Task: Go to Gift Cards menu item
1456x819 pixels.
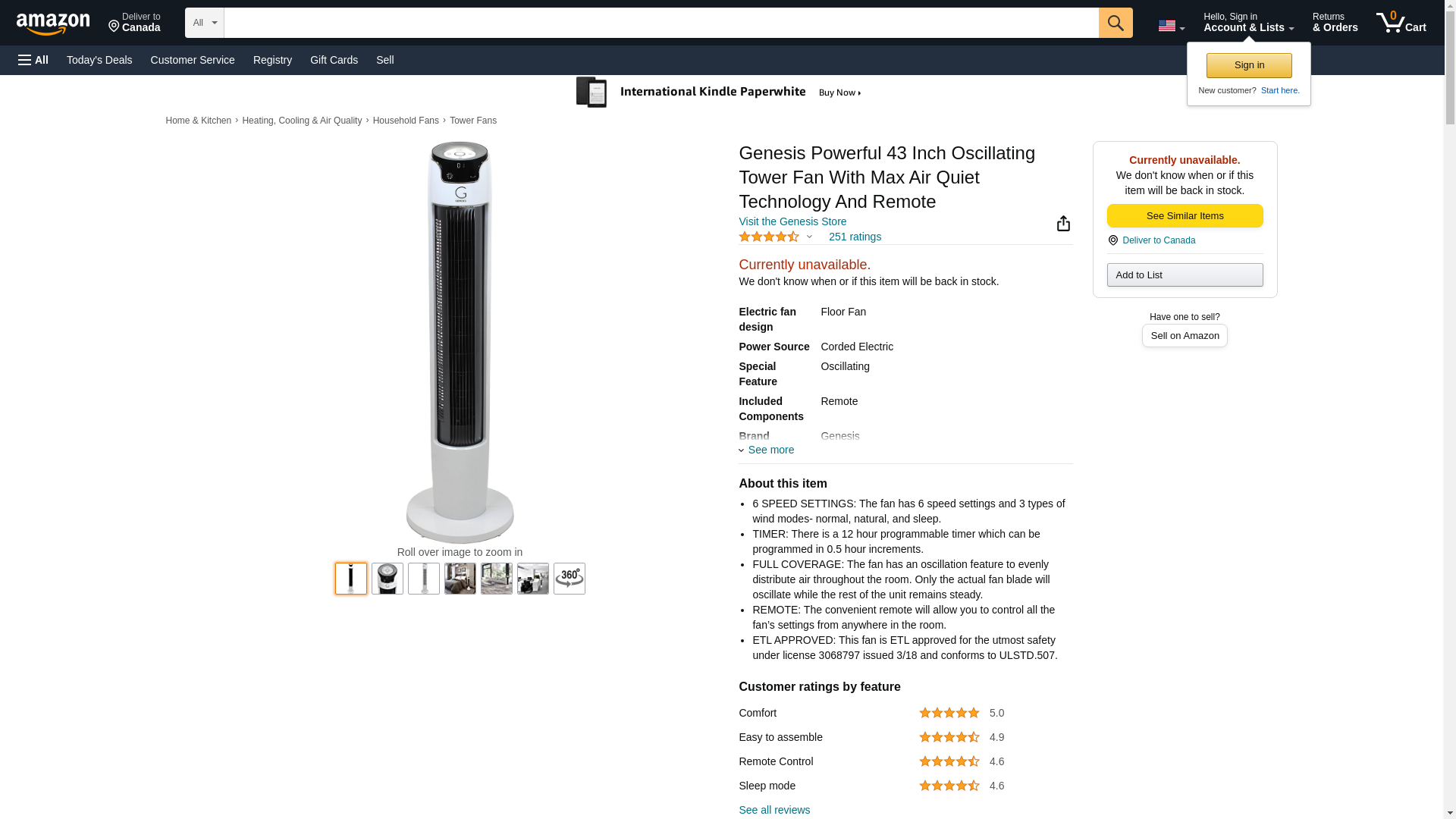Action: click(x=334, y=60)
